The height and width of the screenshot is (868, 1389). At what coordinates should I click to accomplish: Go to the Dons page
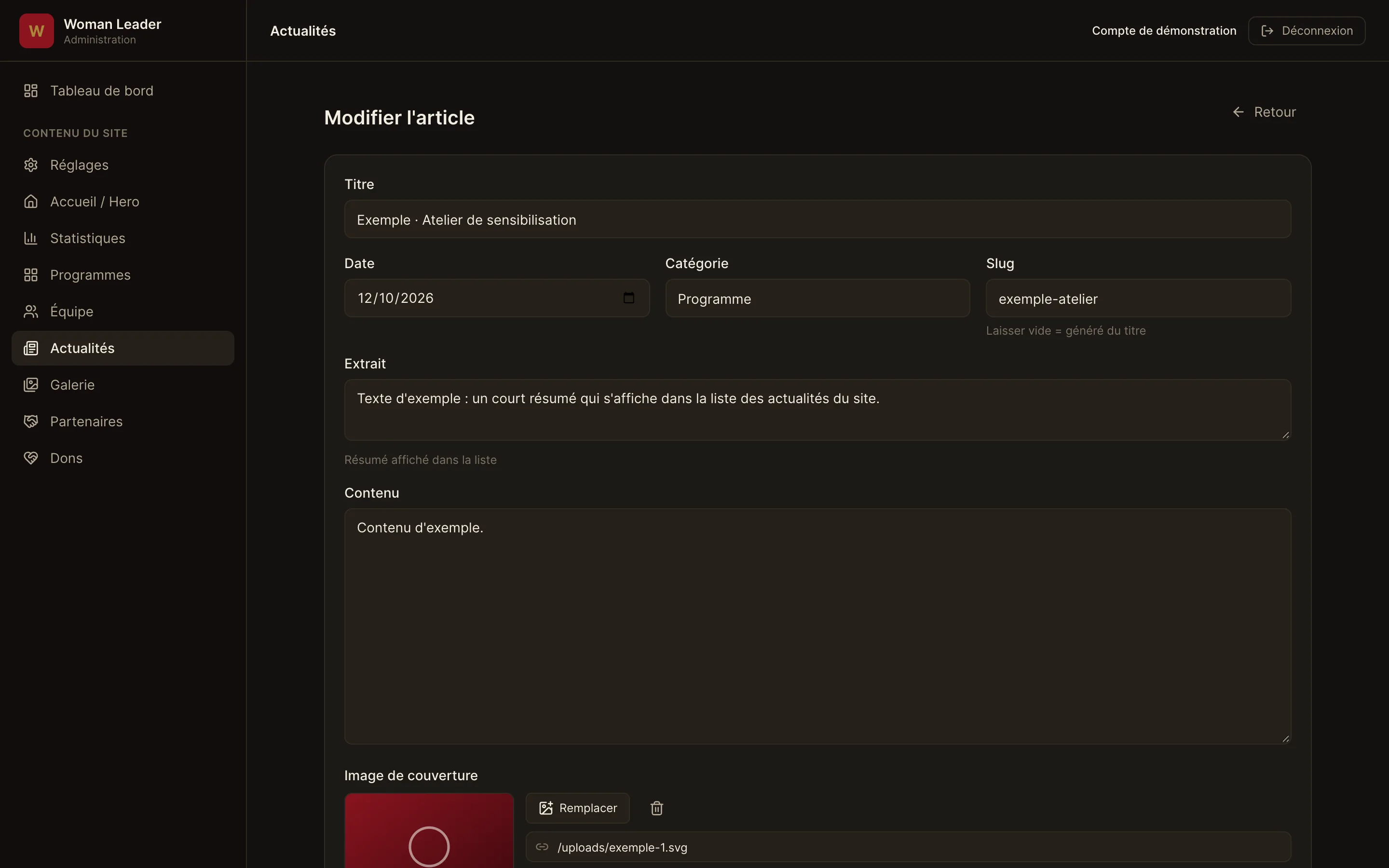point(123,458)
